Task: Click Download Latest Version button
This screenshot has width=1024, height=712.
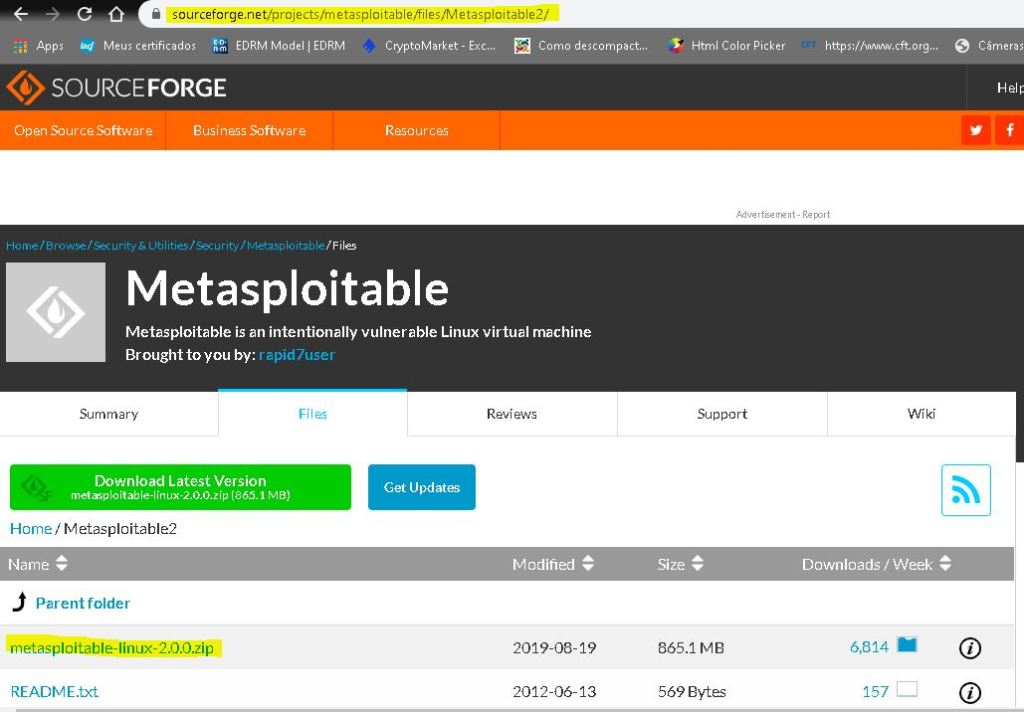Action: (x=180, y=487)
